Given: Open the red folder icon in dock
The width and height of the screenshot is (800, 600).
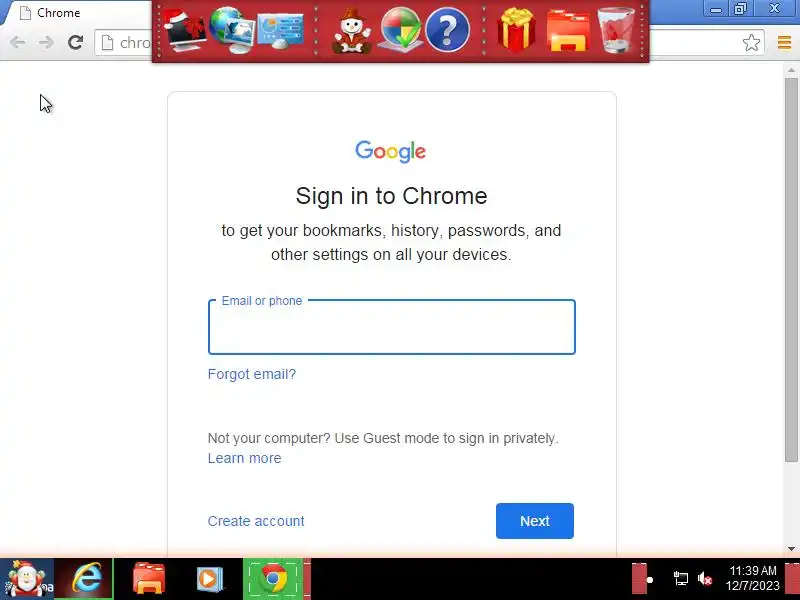Looking at the screenshot, I should [568, 31].
